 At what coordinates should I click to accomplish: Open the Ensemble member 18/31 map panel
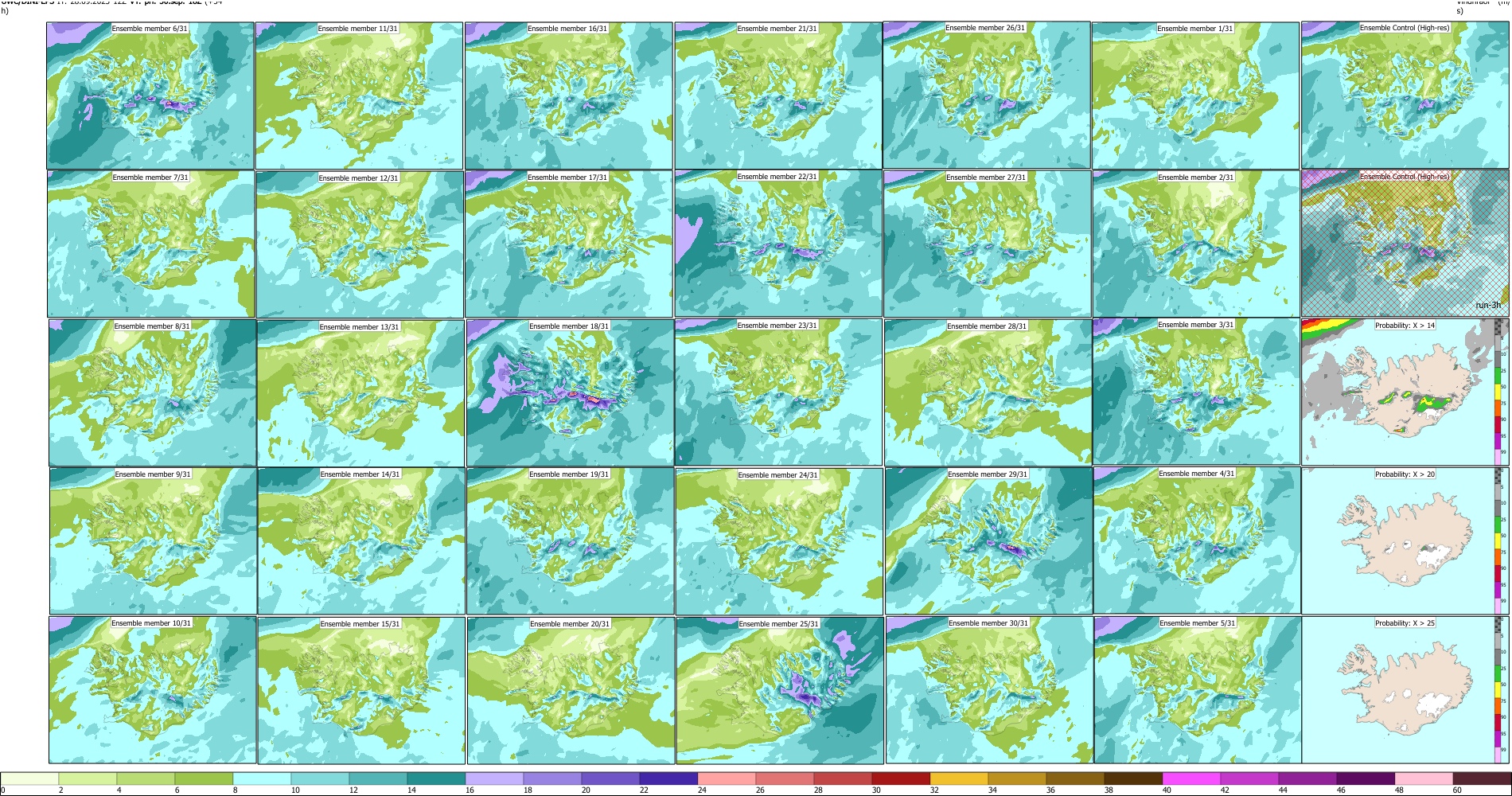(x=570, y=393)
